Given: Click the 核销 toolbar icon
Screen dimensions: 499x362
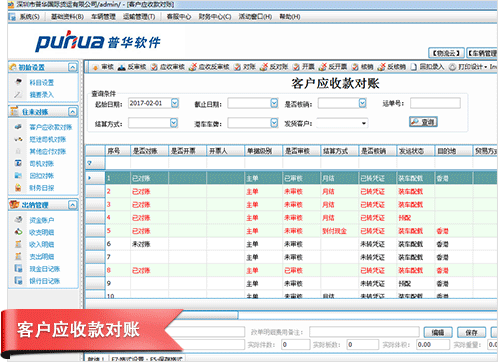Looking at the screenshot, I should (355, 67).
